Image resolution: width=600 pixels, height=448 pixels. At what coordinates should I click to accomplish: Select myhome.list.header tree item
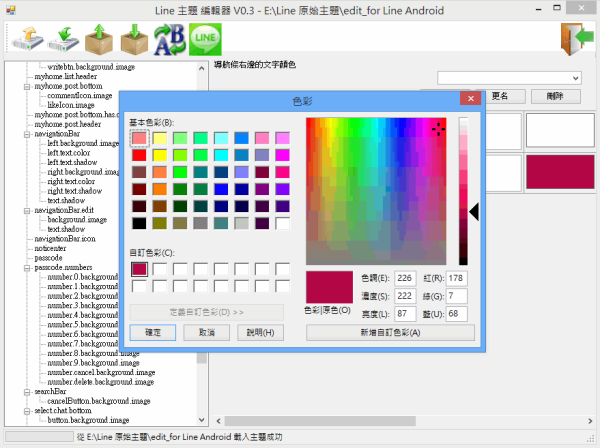[x=65, y=76]
